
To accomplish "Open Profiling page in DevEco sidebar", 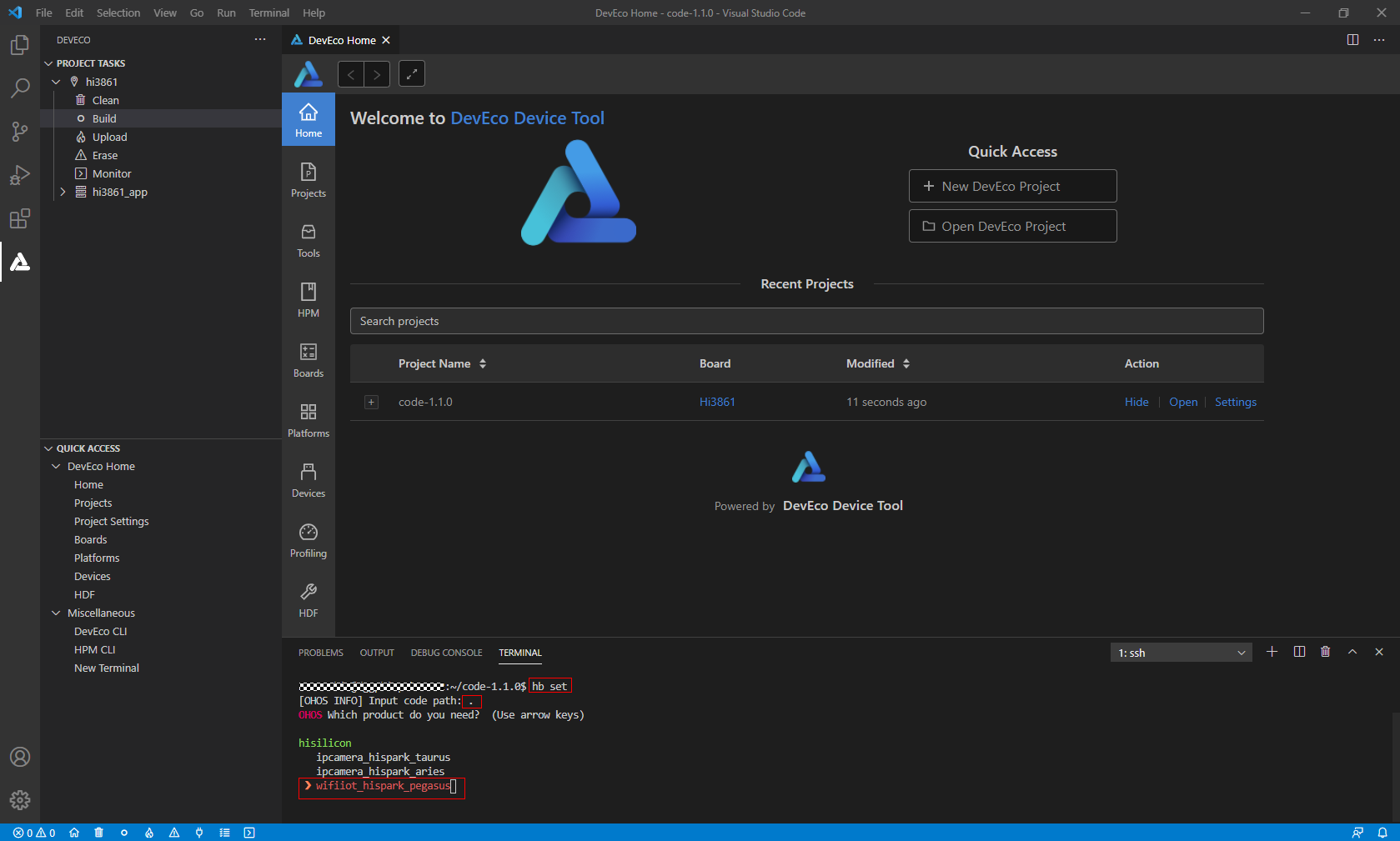I will pos(309,540).
